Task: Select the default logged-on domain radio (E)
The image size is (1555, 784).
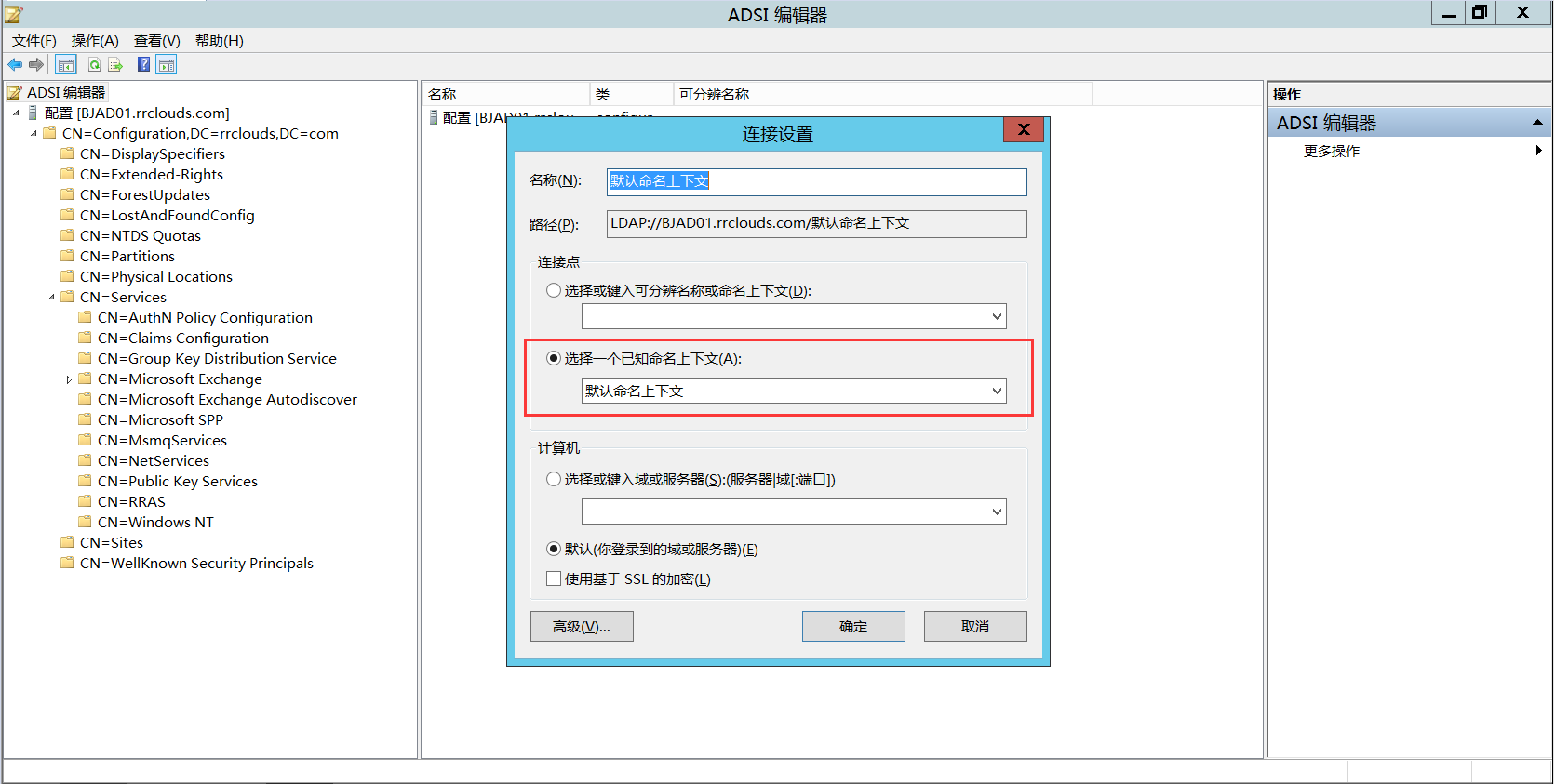Action: (x=554, y=549)
